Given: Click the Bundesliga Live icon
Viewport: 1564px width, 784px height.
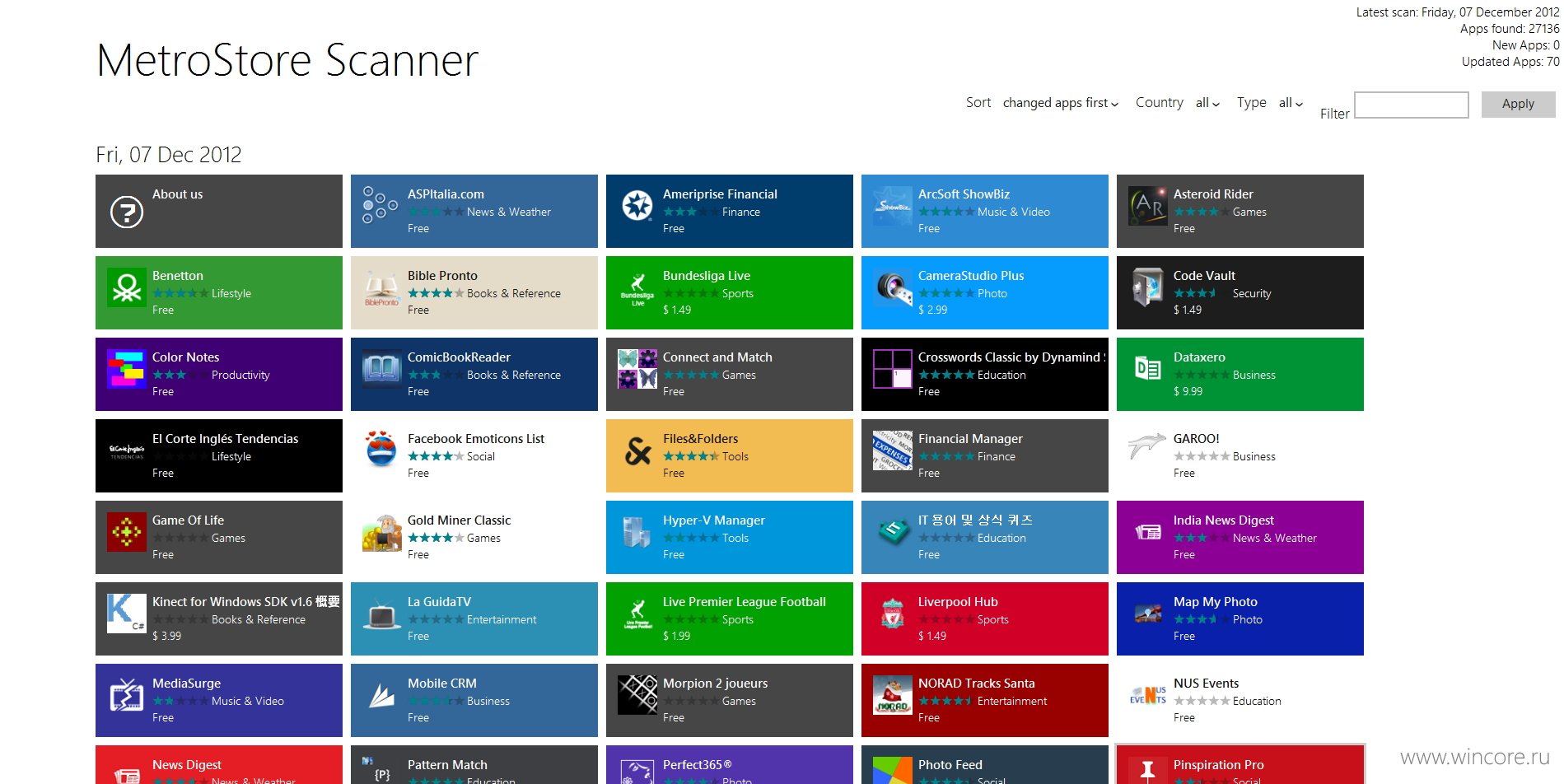Looking at the screenshot, I should (637, 289).
